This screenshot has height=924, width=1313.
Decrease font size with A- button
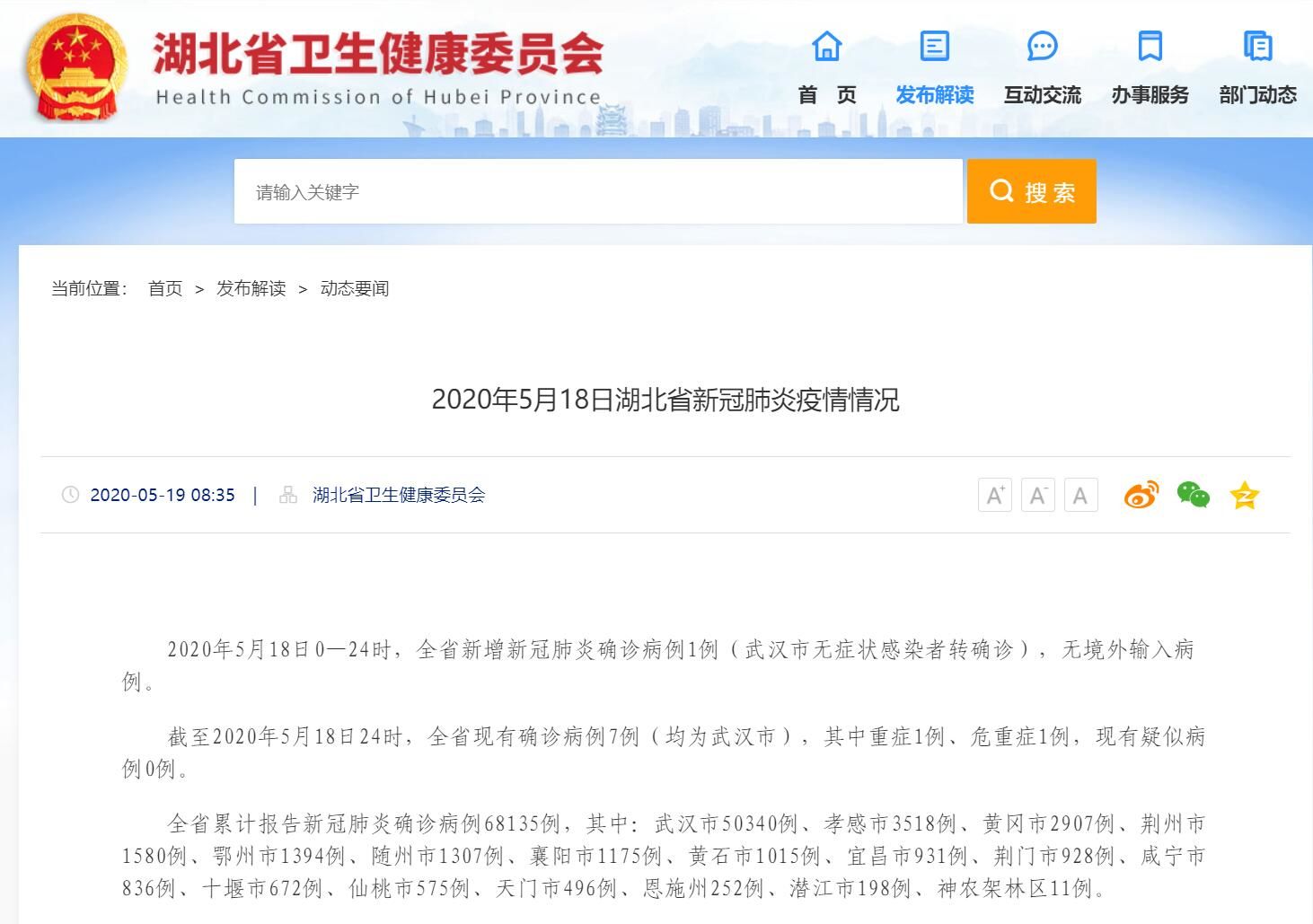coord(1037,495)
